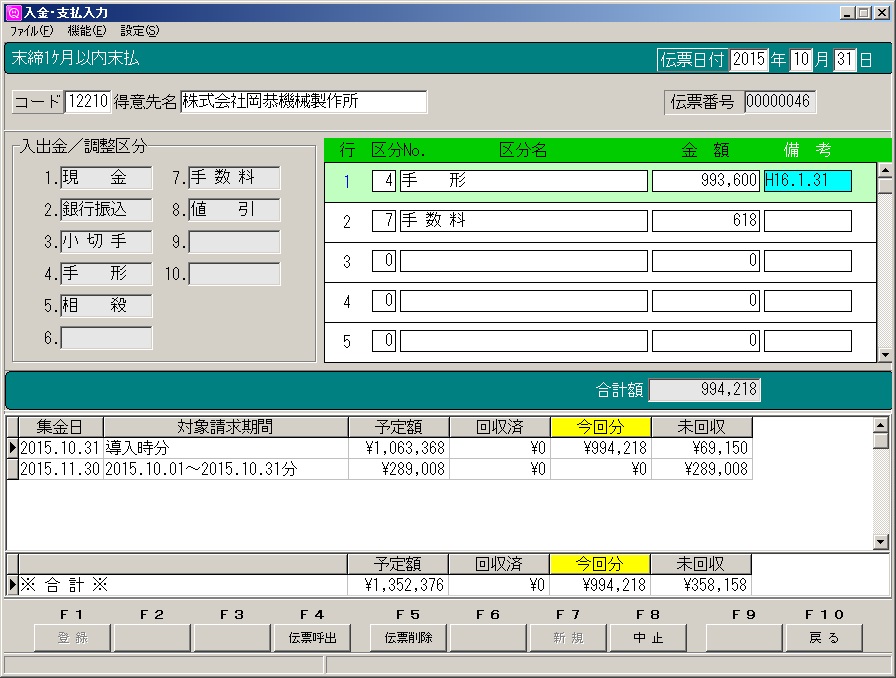Select payment type 5. 相殺

tap(106, 306)
